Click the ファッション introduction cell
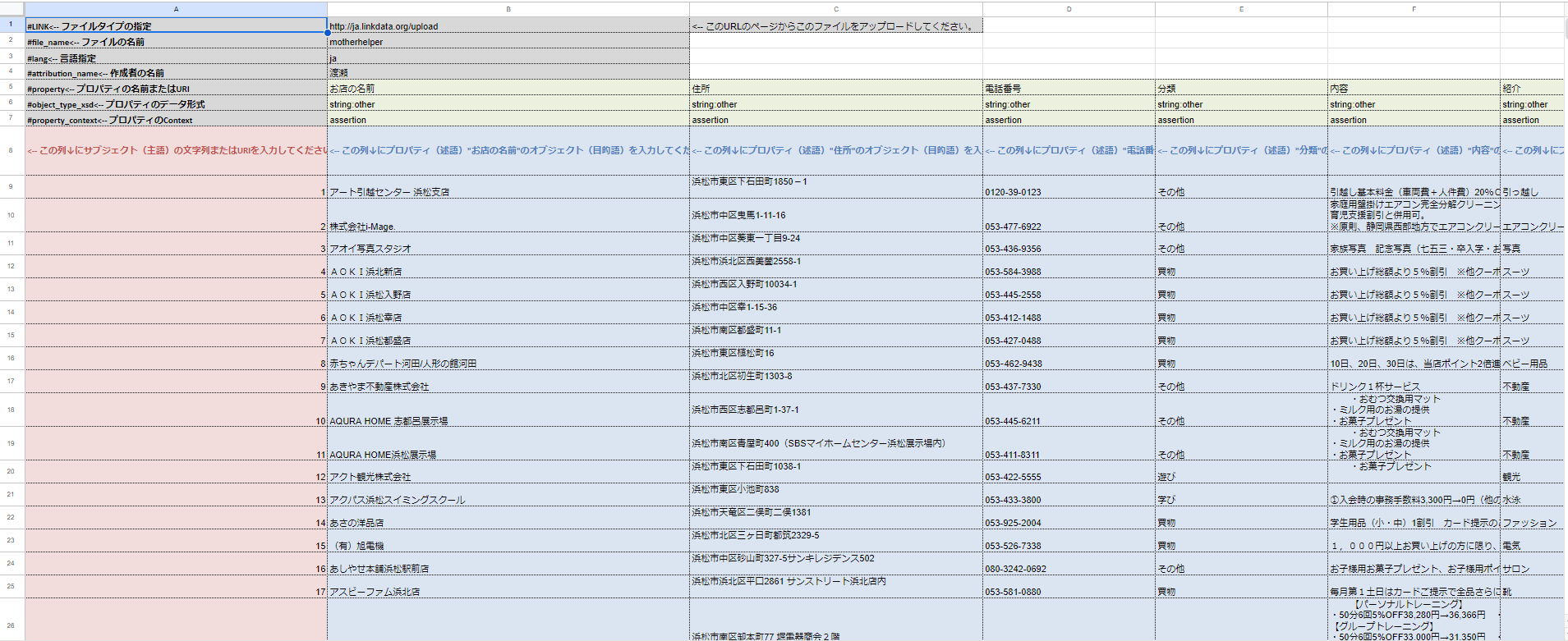This screenshot has height=641, width=1568. point(1534,518)
